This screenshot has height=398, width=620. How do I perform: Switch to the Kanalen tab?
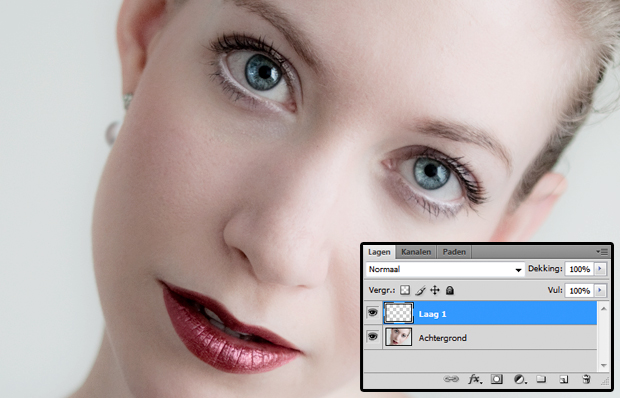click(x=416, y=252)
